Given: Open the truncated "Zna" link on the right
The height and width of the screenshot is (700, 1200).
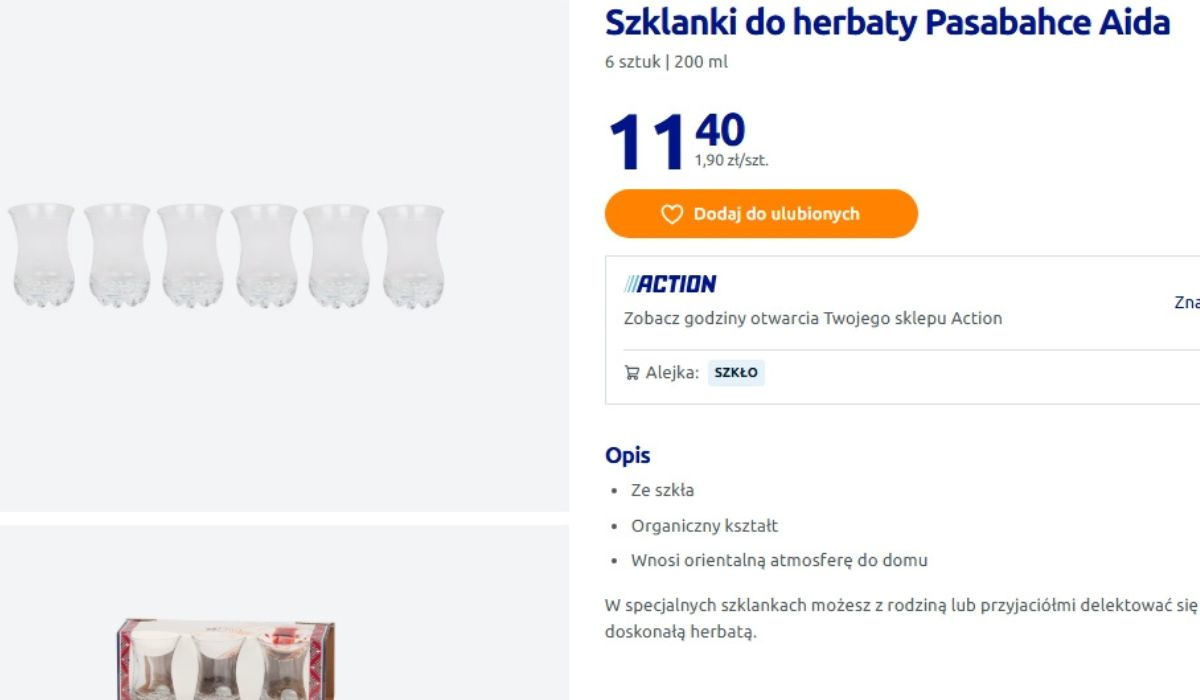Looking at the screenshot, I should pyautogui.click(x=1186, y=302).
